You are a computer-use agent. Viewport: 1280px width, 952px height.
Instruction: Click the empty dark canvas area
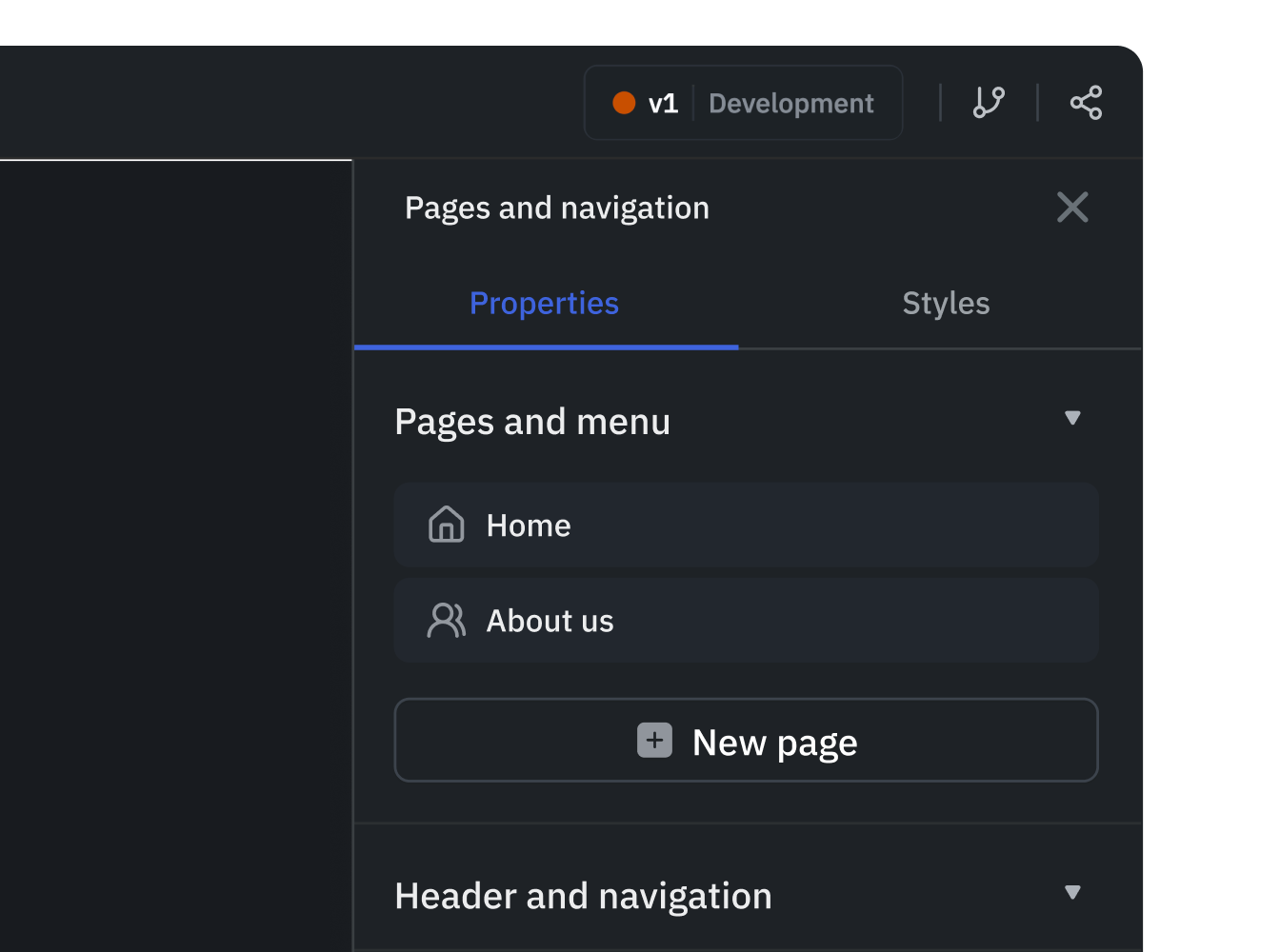click(176, 552)
